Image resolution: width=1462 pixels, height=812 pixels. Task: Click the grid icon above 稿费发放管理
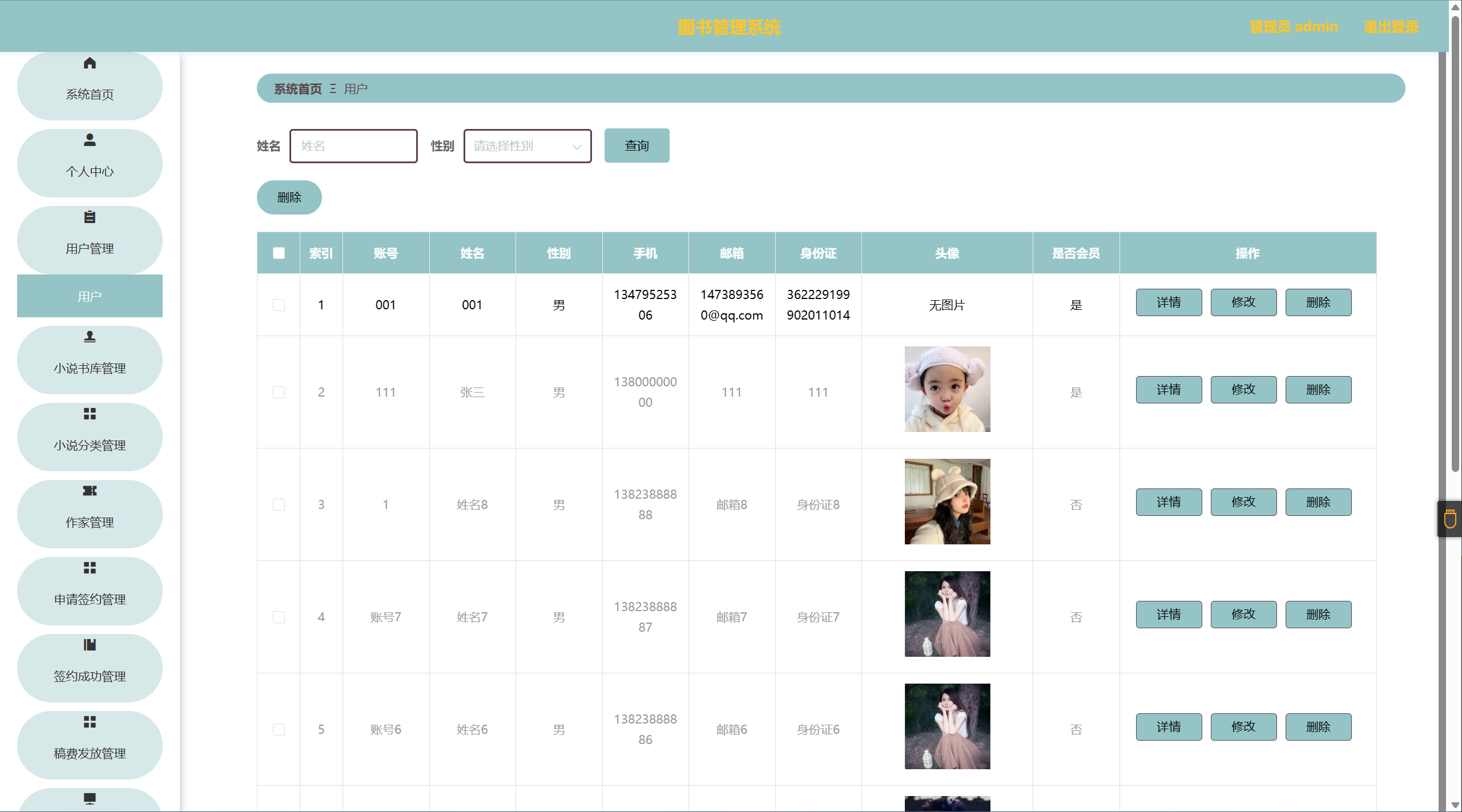tap(90, 722)
